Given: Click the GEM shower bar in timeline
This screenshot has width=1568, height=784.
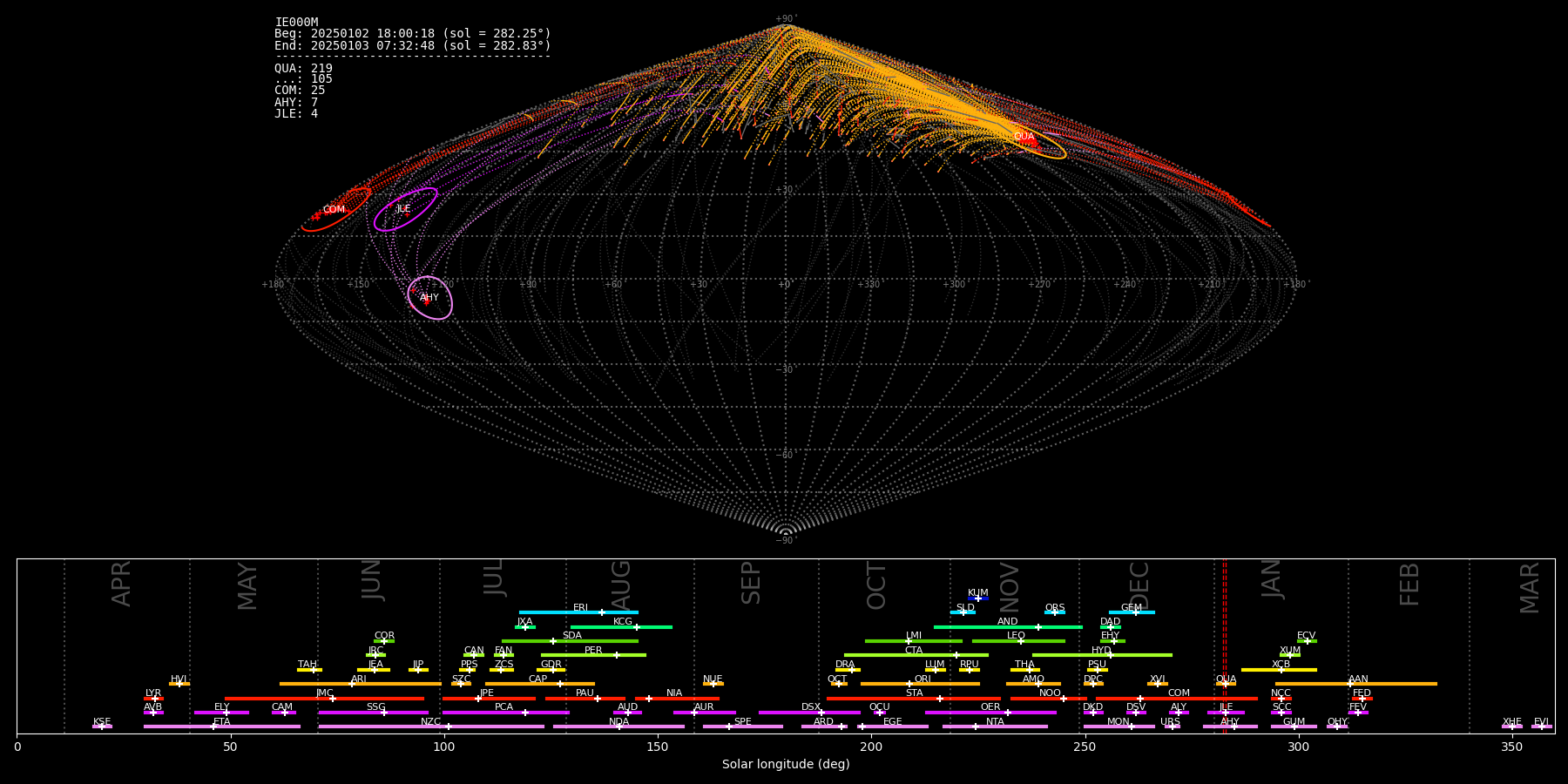Looking at the screenshot, I should [x=1132, y=612].
